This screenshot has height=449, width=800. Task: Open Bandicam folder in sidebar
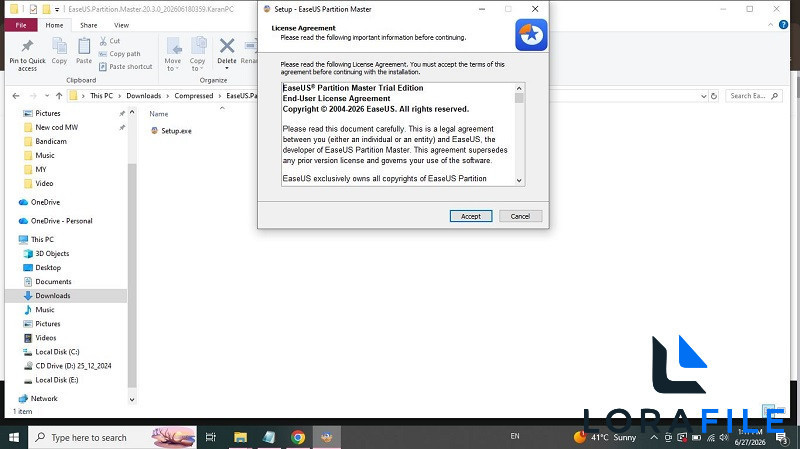click(x=51, y=141)
